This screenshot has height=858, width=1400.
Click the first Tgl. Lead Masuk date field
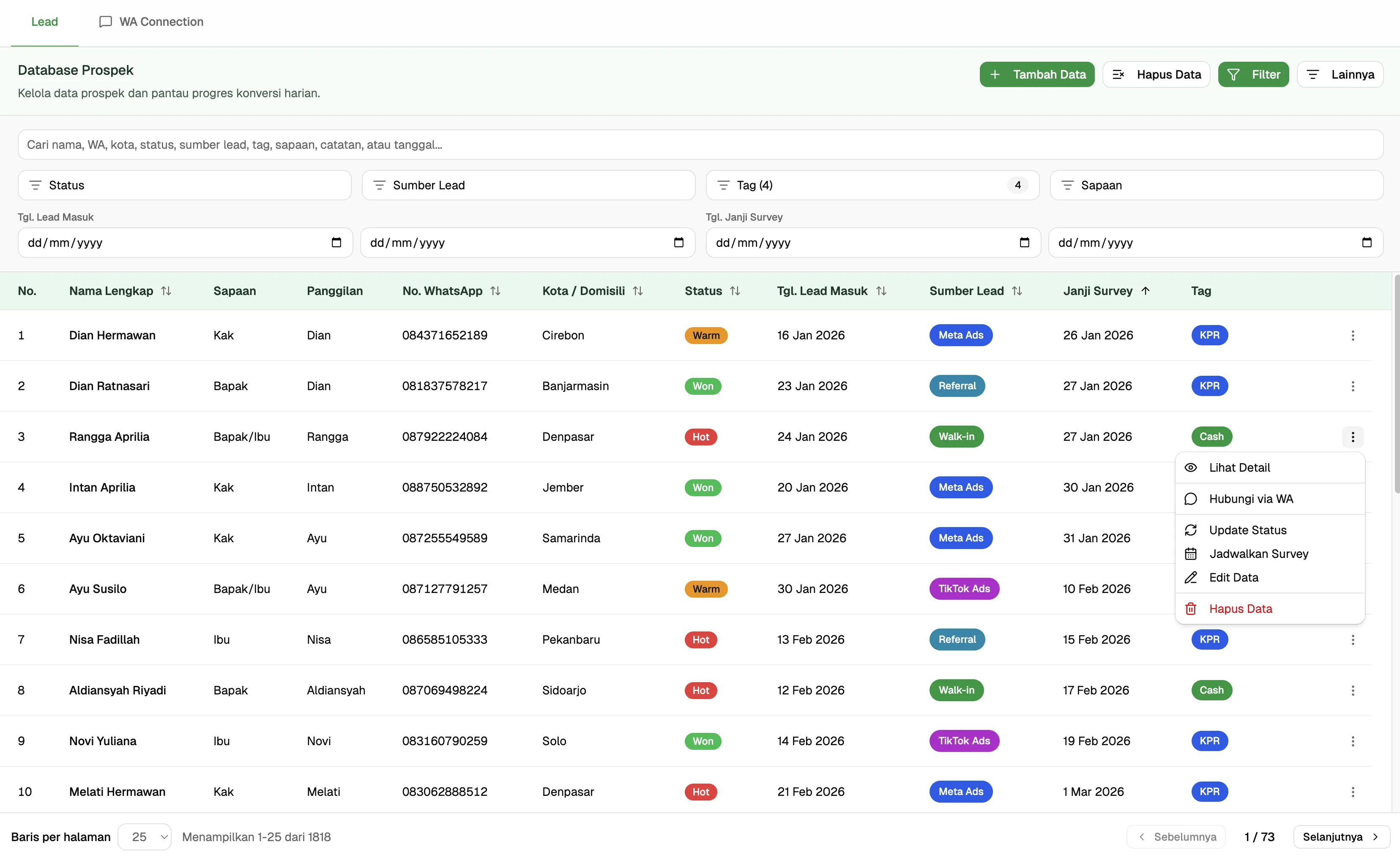(185, 243)
